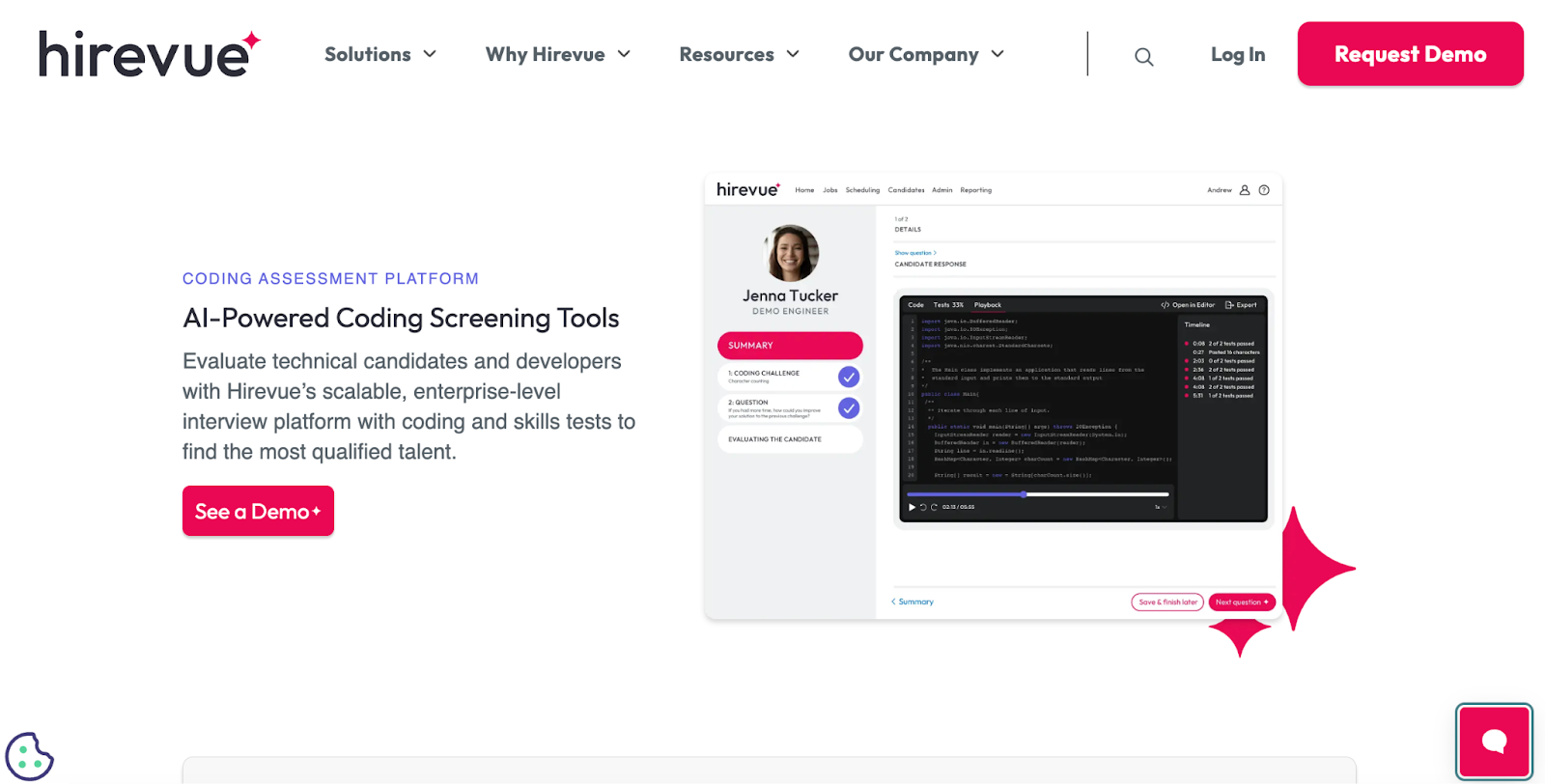Switch to the Code tab
Screen dimensions: 1545x784
(x=915, y=305)
